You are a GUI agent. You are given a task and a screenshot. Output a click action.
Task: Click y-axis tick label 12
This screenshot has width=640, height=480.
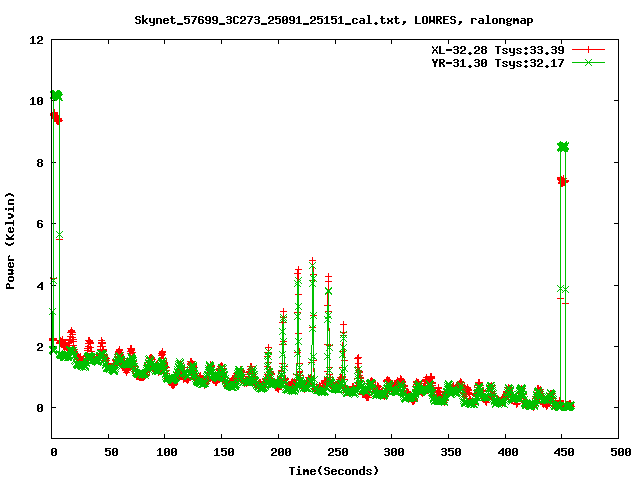pos(36,40)
